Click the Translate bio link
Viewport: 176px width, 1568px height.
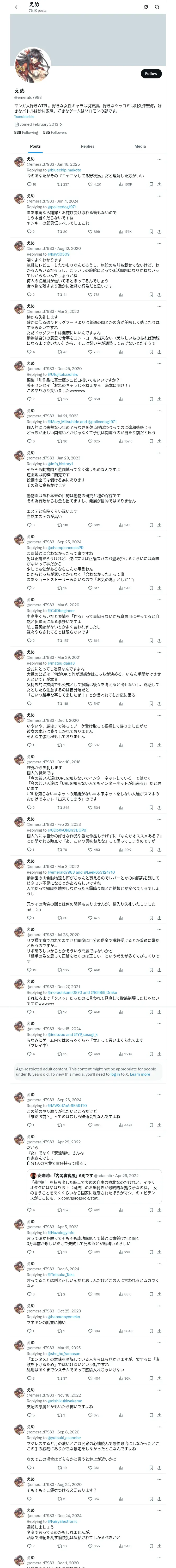[24, 116]
